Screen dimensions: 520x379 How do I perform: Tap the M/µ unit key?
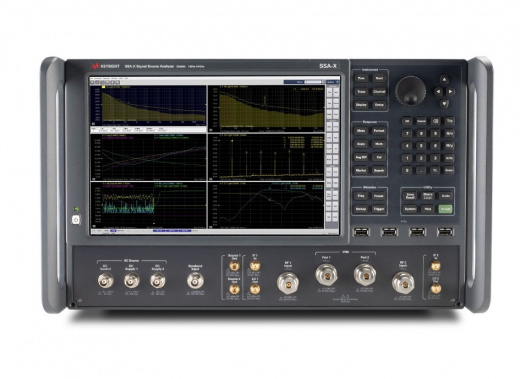click(449, 146)
